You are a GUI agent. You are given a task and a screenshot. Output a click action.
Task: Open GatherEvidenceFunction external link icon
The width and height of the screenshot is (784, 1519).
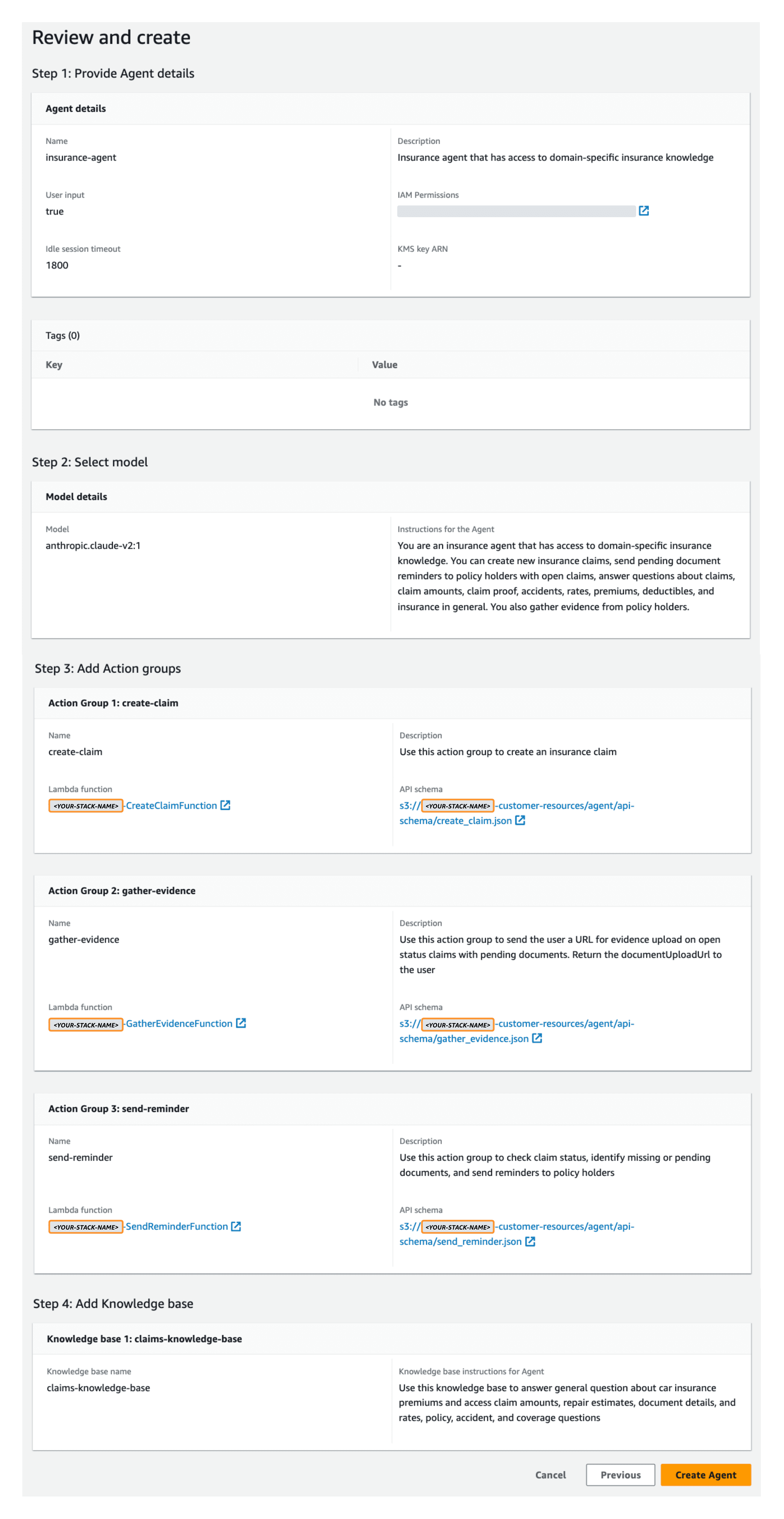(x=240, y=1023)
